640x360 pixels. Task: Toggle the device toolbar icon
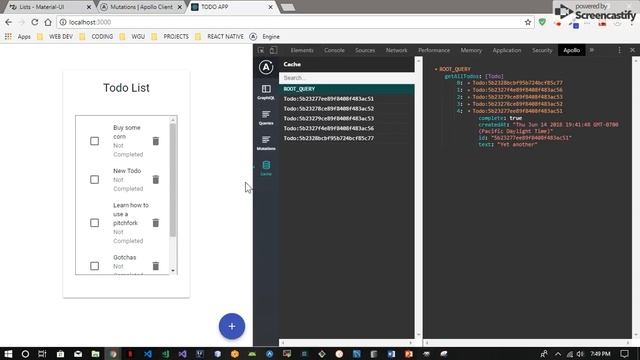point(273,50)
